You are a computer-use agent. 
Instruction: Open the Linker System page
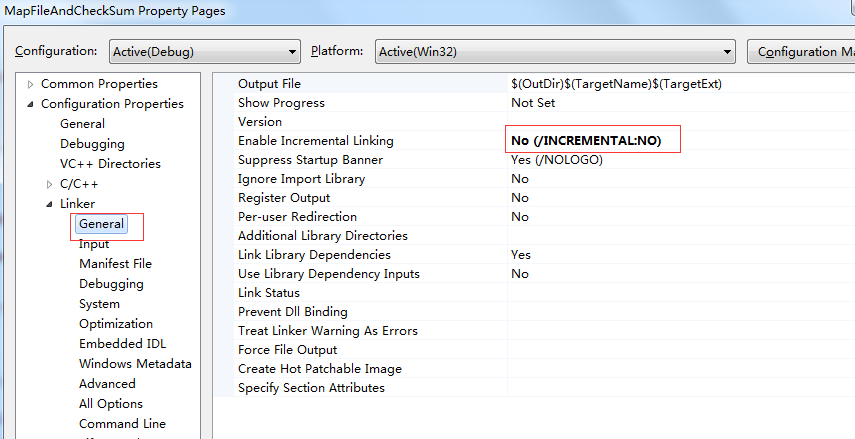pos(99,304)
